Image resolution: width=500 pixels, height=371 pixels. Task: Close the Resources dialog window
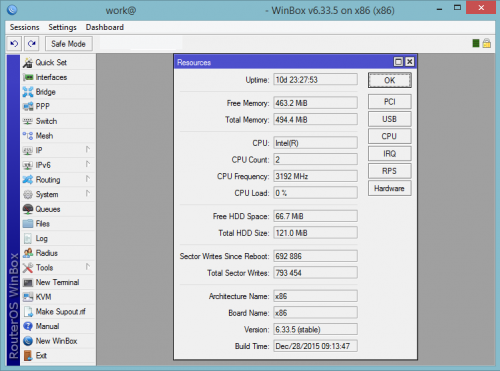pyautogui.click(x=410, y=62)
